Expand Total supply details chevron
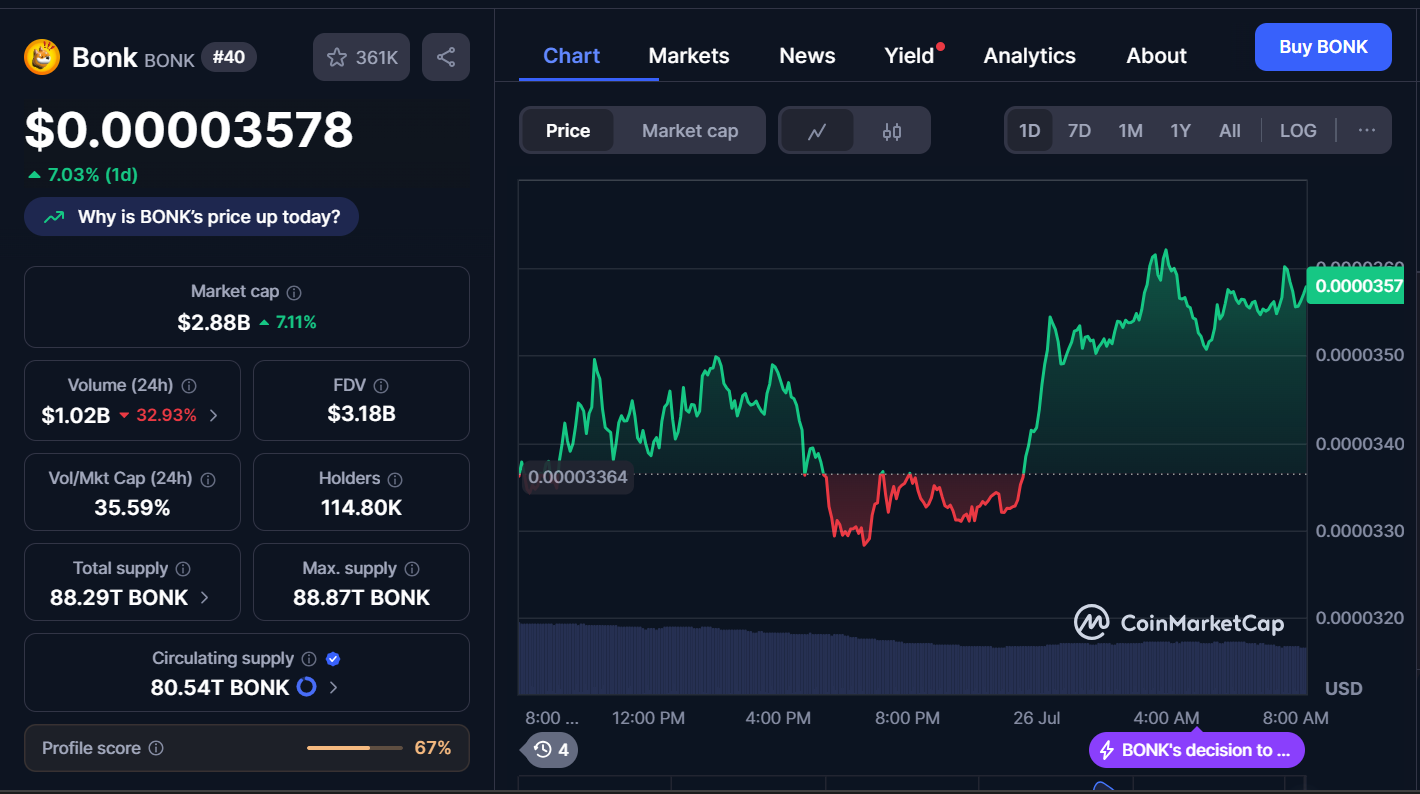This screenshot has height=794, width=1420. pos(205,597)
